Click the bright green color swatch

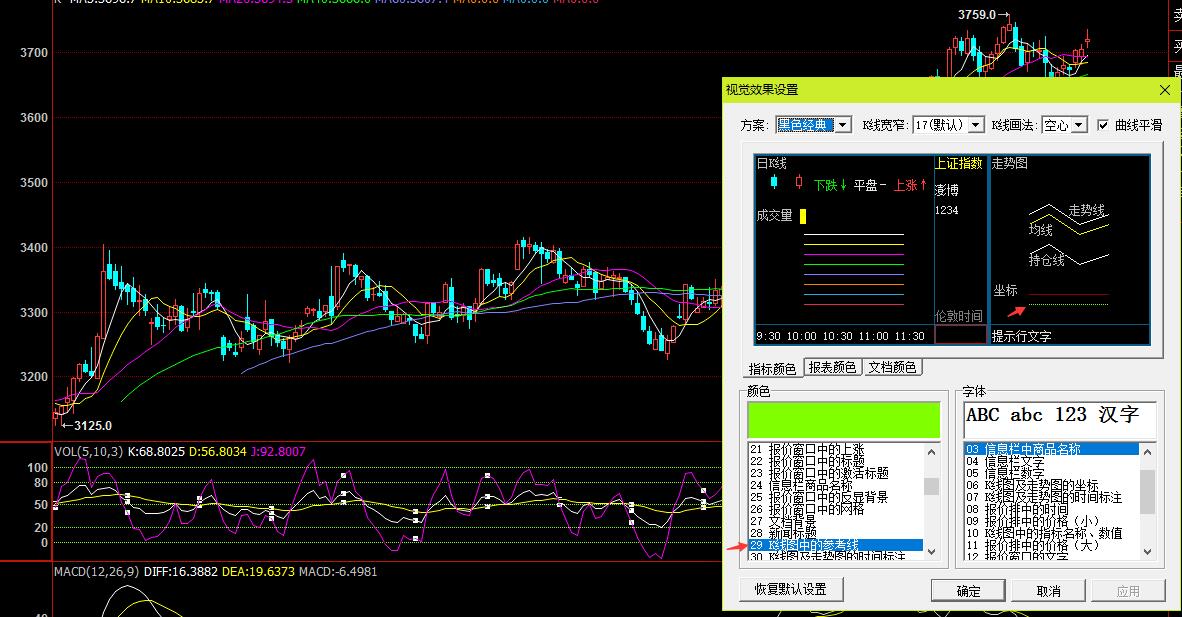[844, 420]
